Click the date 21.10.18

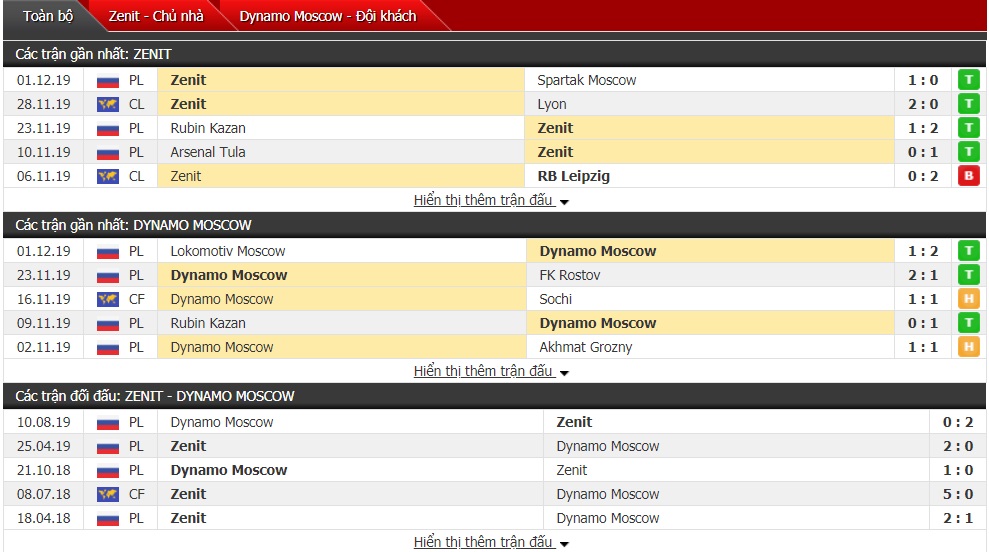coord(44,470)
